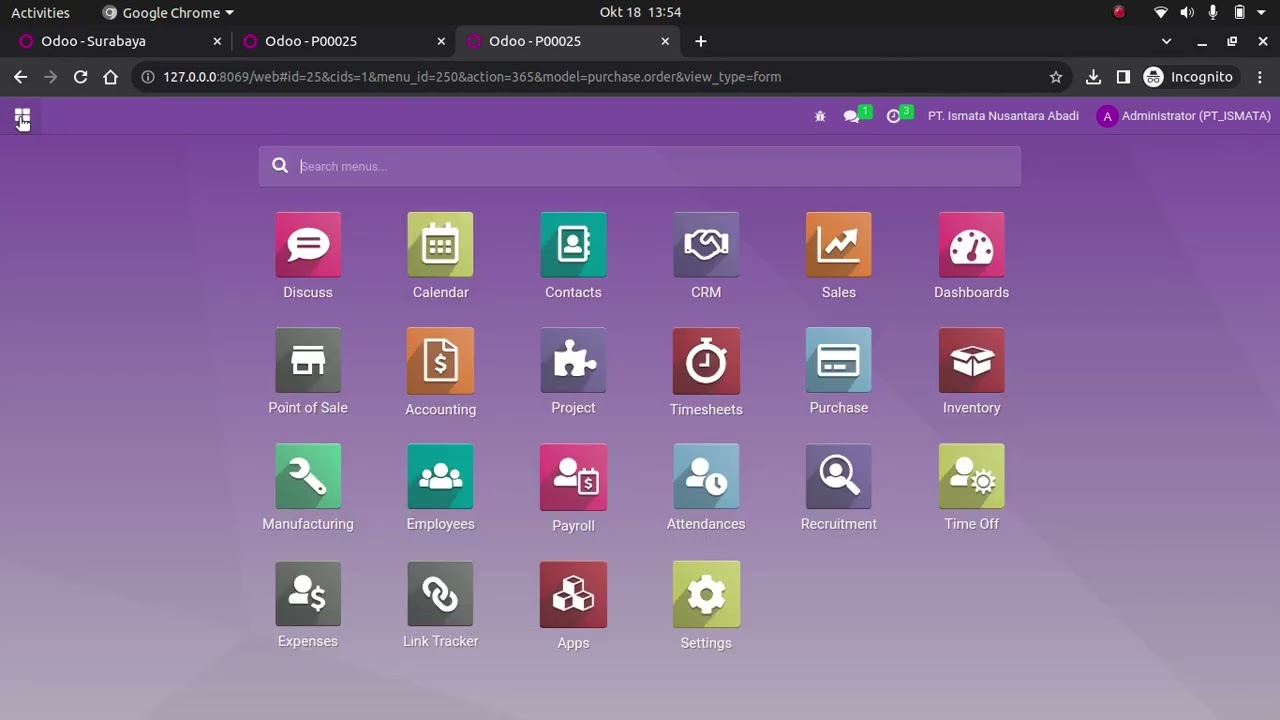Click the Odoo home menu grid icon
1280x720 pixels.
(22, 117)
